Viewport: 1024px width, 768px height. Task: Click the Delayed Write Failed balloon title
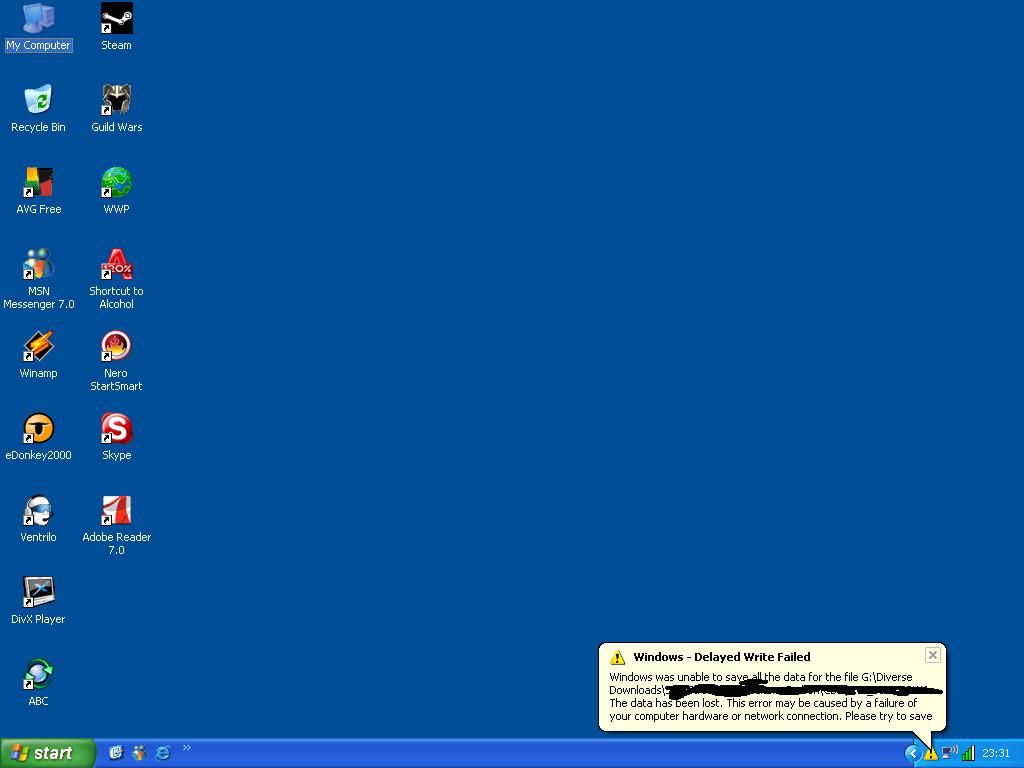point(722,657)
